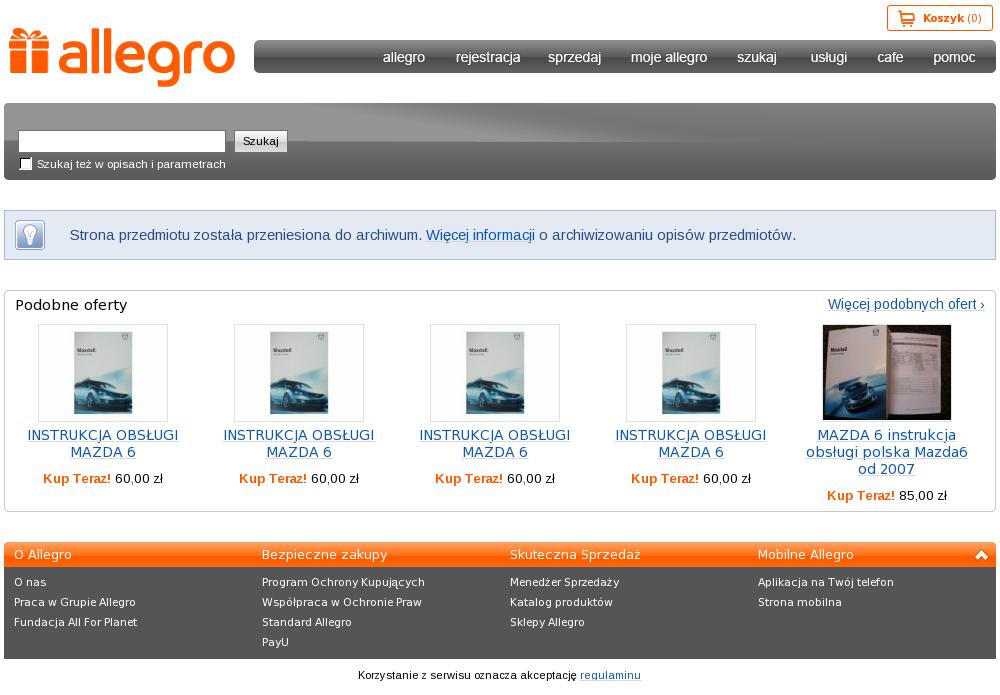Go to 'rejestracja' in the top menu

[x=488, y=57]
